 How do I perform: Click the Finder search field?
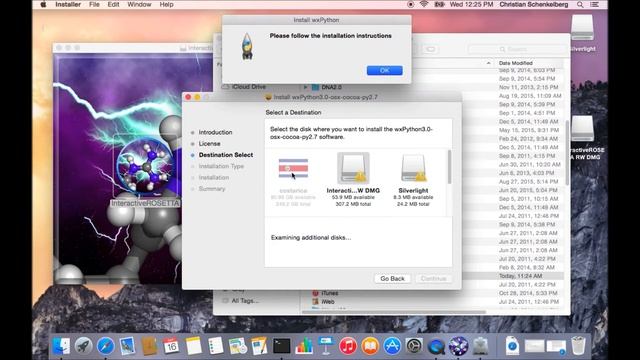tap(517, 49)
